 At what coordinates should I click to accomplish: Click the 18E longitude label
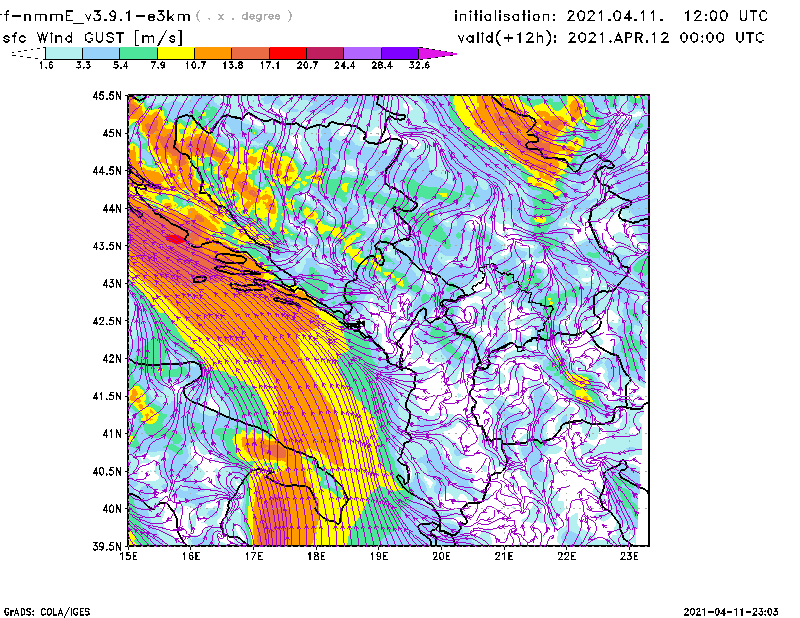click(316, 556)
